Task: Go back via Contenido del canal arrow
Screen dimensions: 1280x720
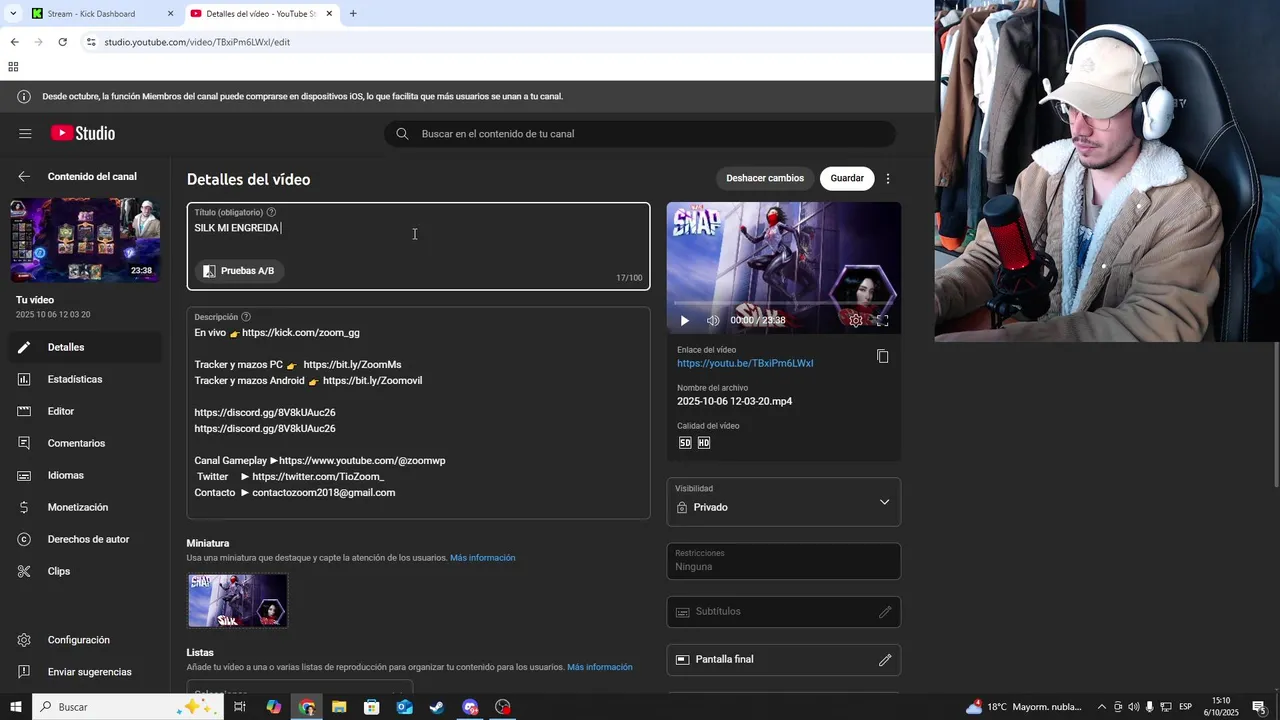Action: pos(24,176)
